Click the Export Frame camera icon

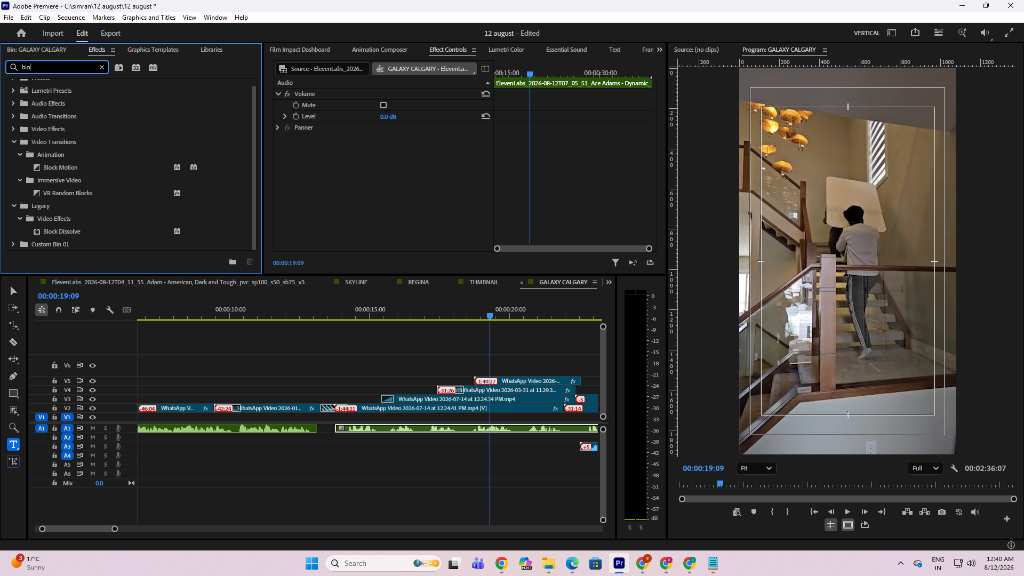(942, 512)
